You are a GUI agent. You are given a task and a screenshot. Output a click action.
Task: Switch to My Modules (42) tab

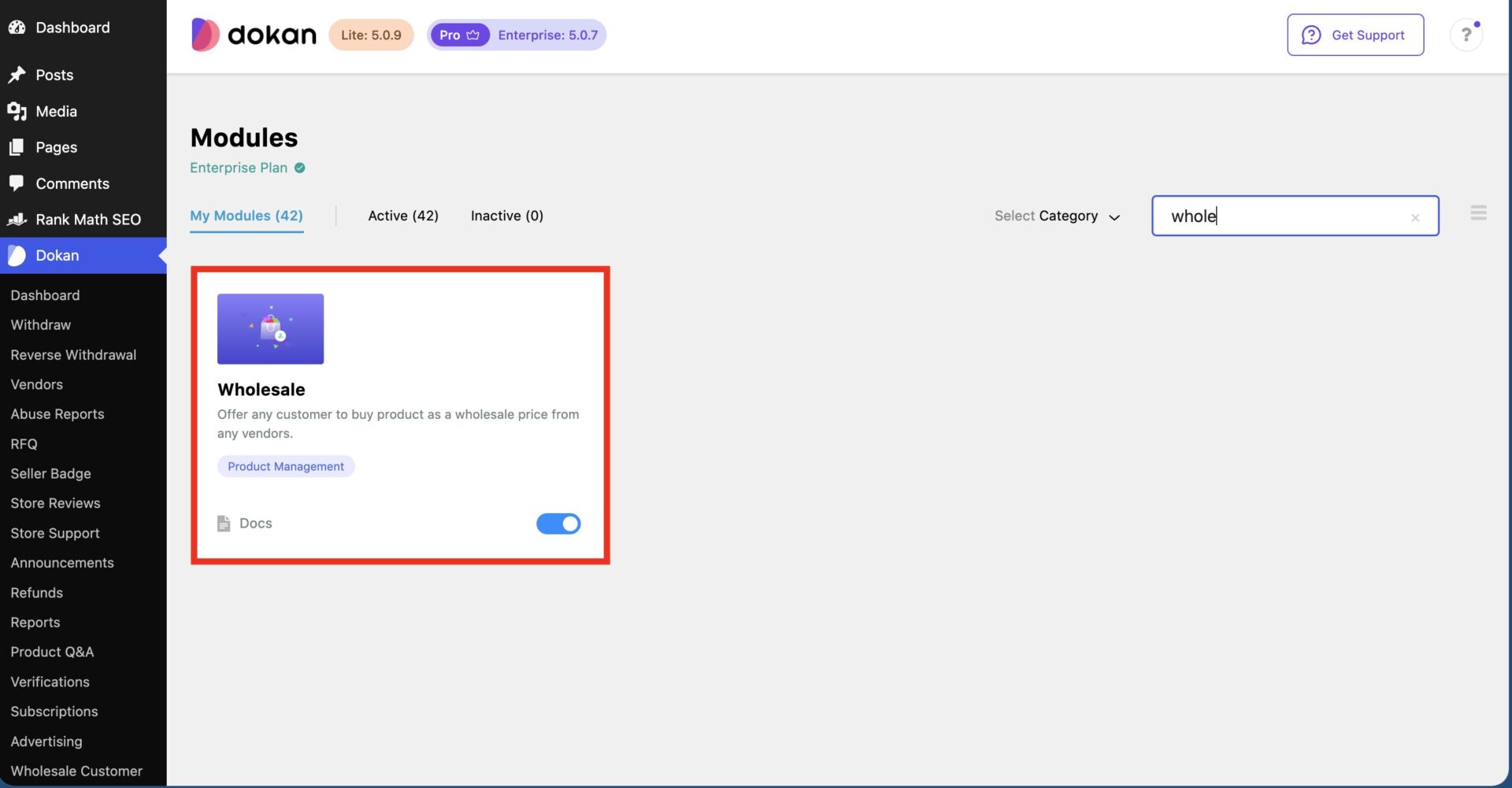point(246,216)
